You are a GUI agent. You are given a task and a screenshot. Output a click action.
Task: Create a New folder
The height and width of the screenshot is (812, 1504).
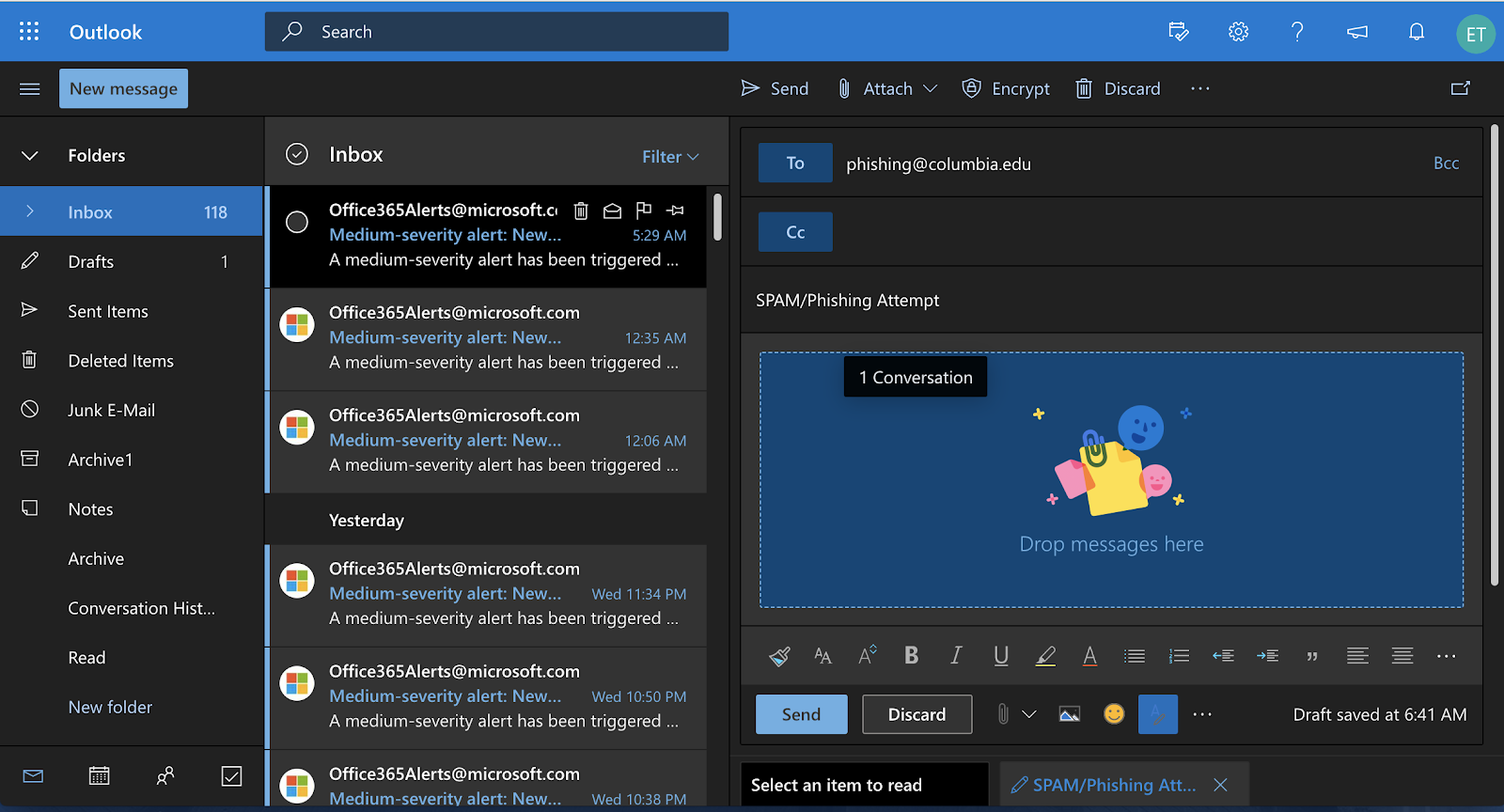coord(110,707)
